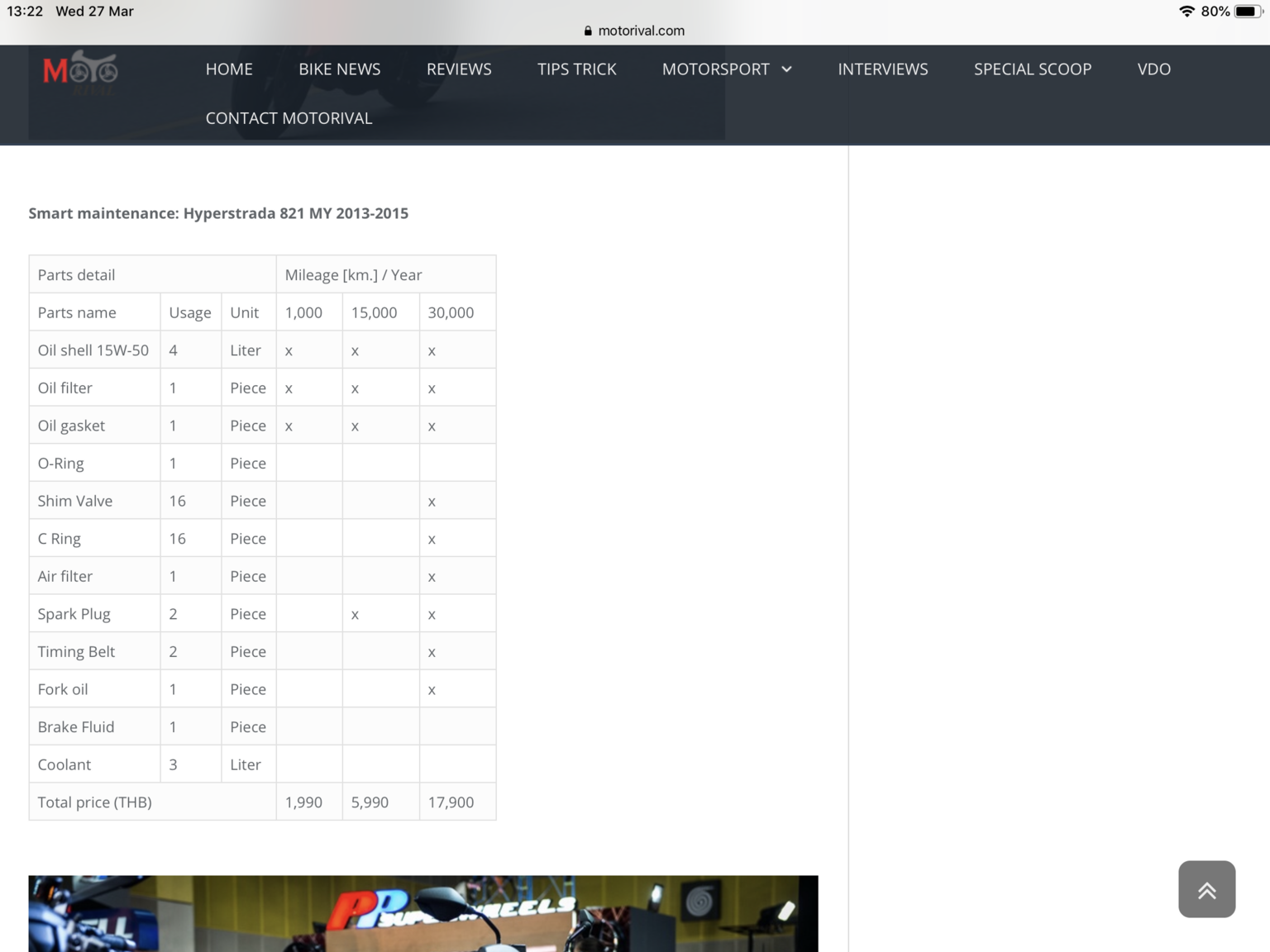Open CONTACT MOTORIVAL link
1270x952 pixels.
pyautogui.click(x=289, y=118)
